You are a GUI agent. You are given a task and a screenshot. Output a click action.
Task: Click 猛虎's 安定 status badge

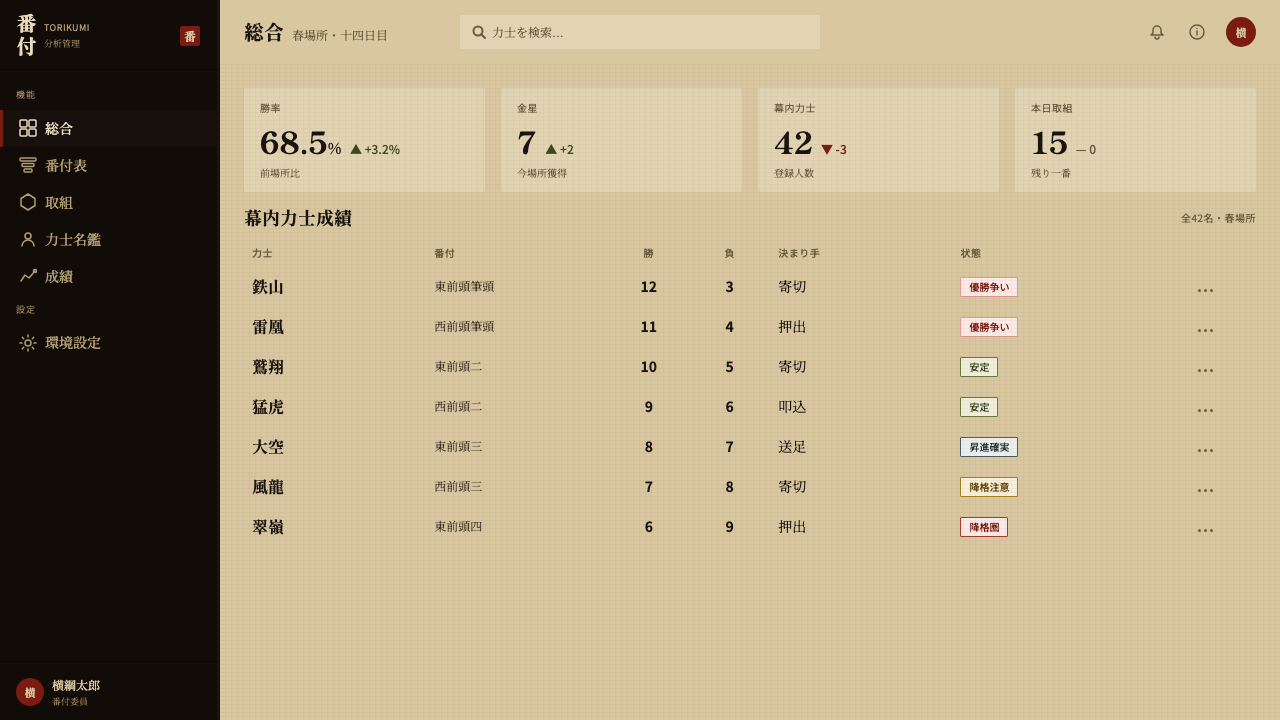coord(979,407)
